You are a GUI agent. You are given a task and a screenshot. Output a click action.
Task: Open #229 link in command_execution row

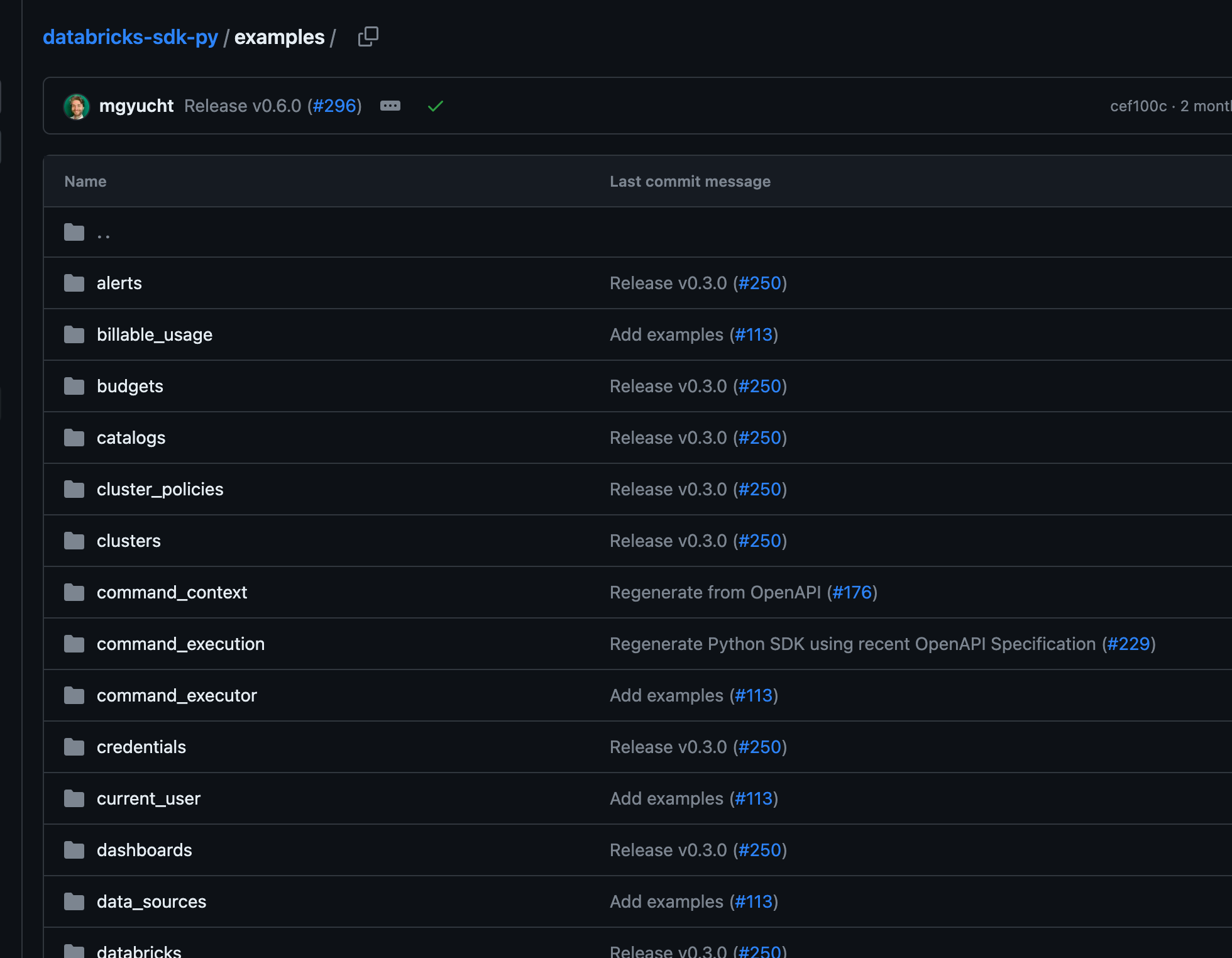click(x=1129, y=644)
